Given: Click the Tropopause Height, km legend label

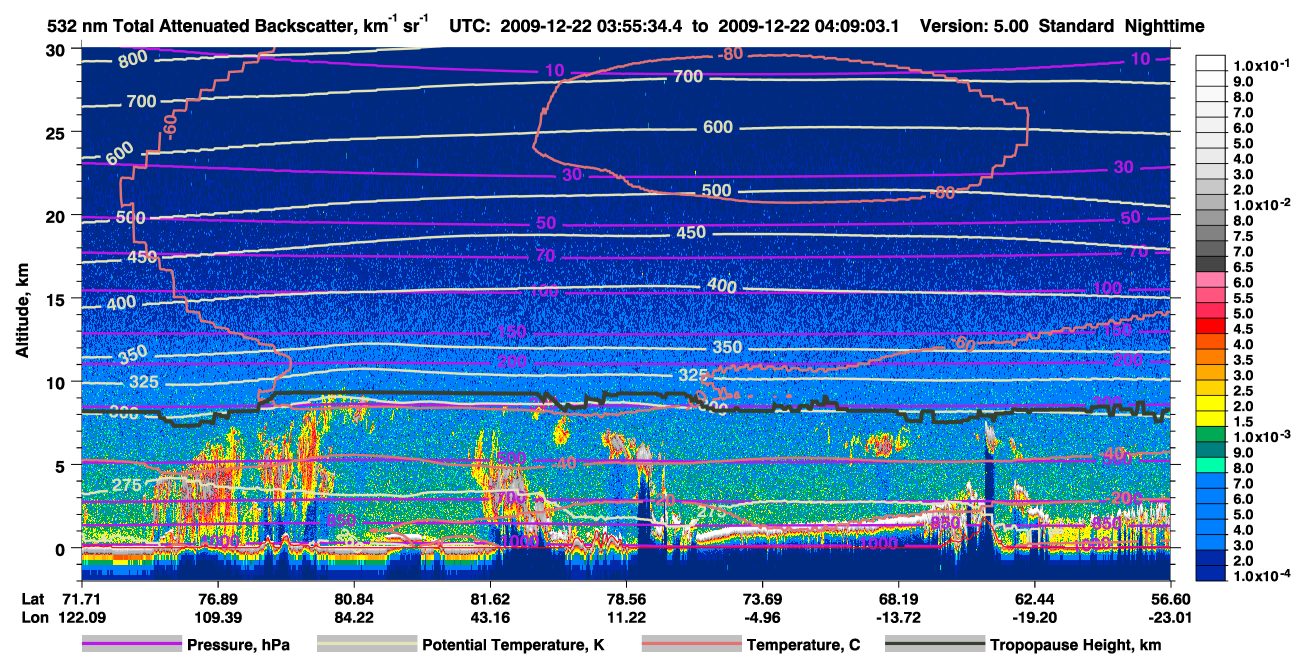Looking at the screenshot, I should 1075,645.
